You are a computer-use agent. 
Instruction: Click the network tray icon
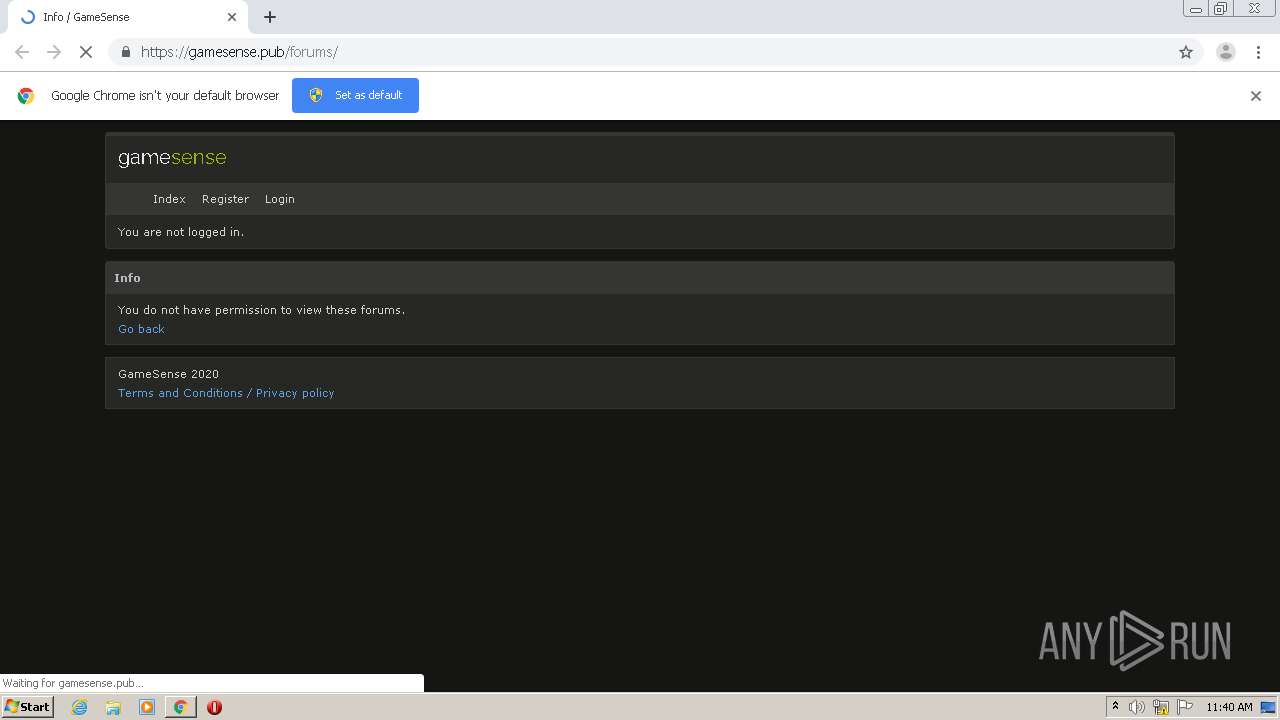click(1161, 707)
